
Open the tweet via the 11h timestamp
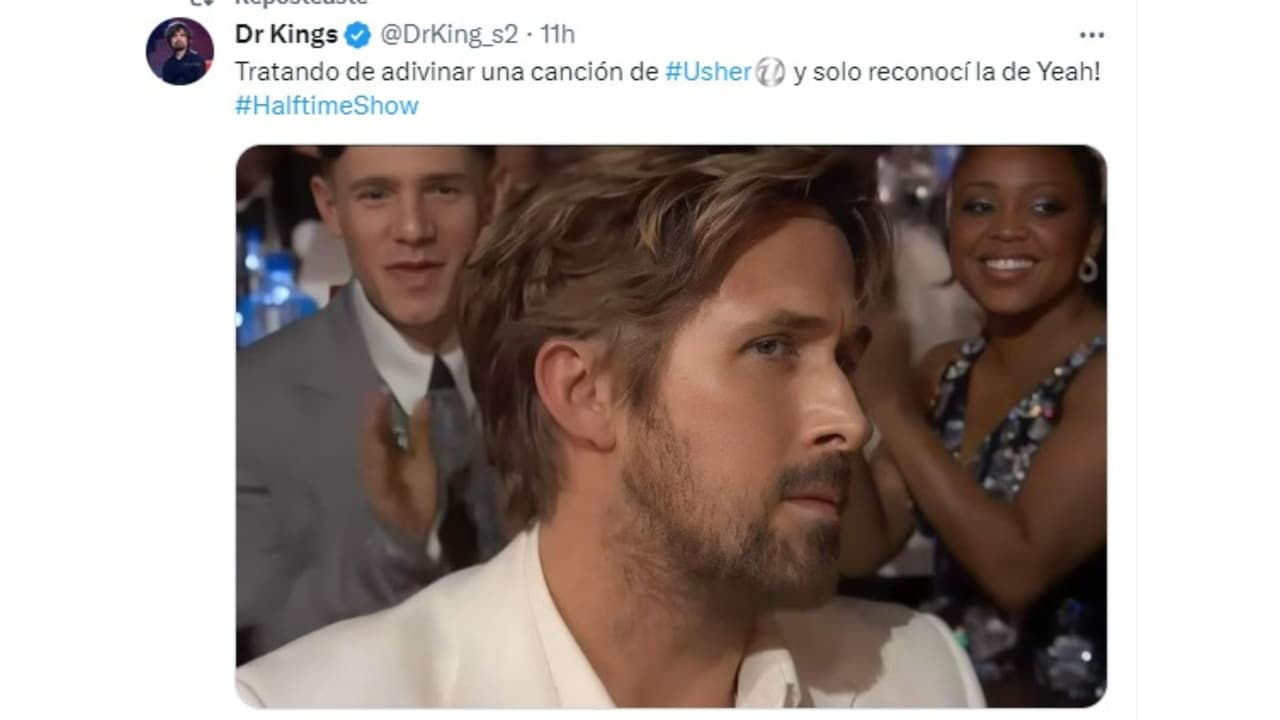[557, 35]
